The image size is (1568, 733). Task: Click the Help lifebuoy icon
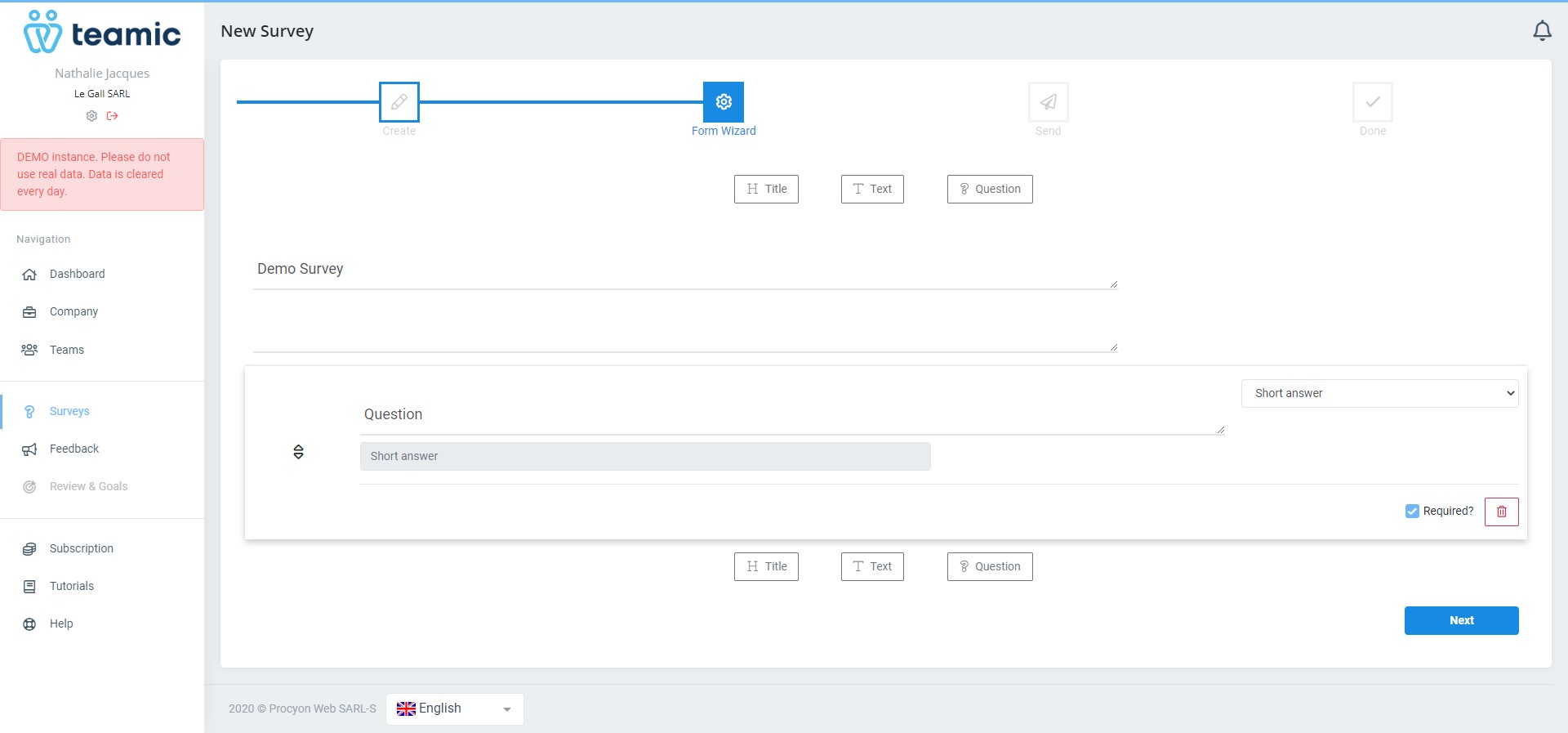point(29,624)
